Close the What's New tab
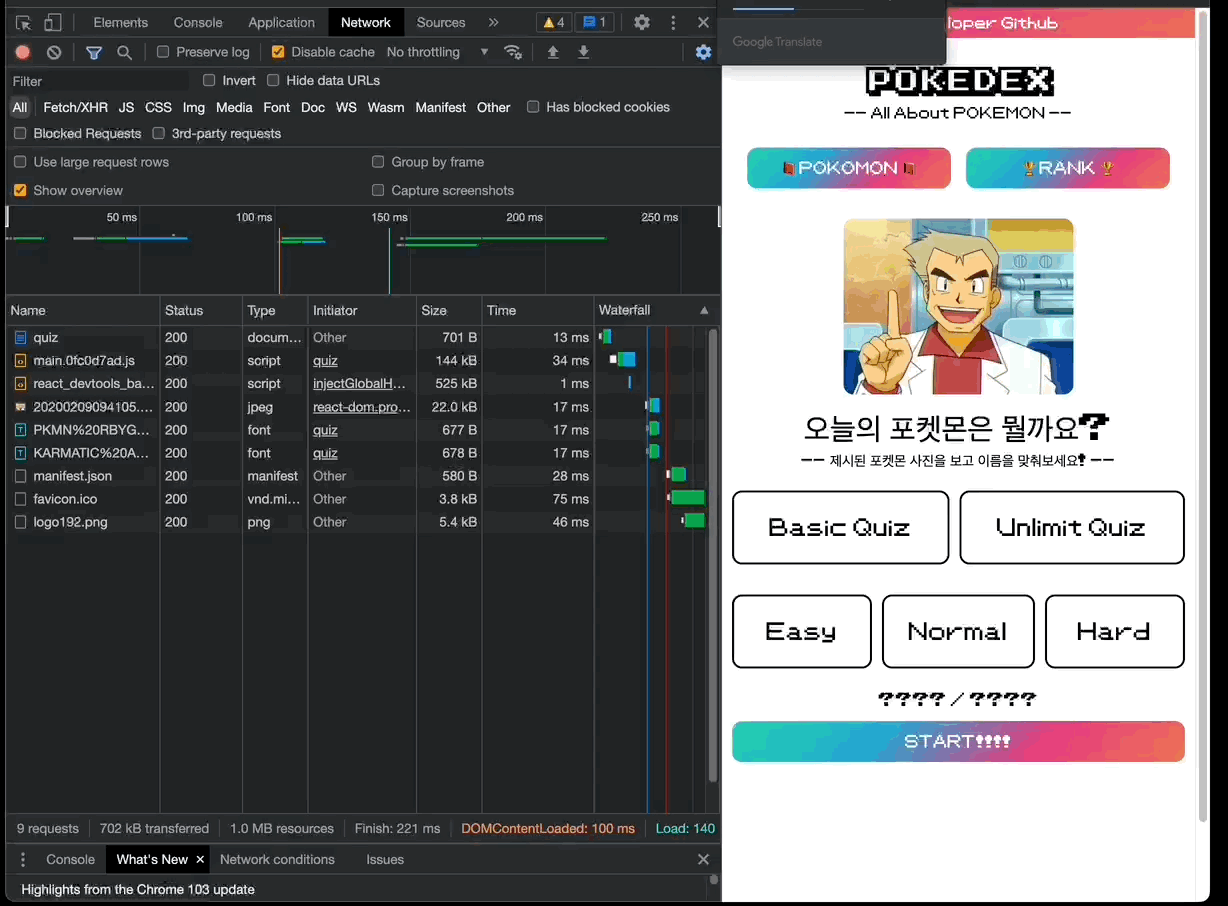The width and height of the screenshot is (1228, 906). tap(200, 859)
